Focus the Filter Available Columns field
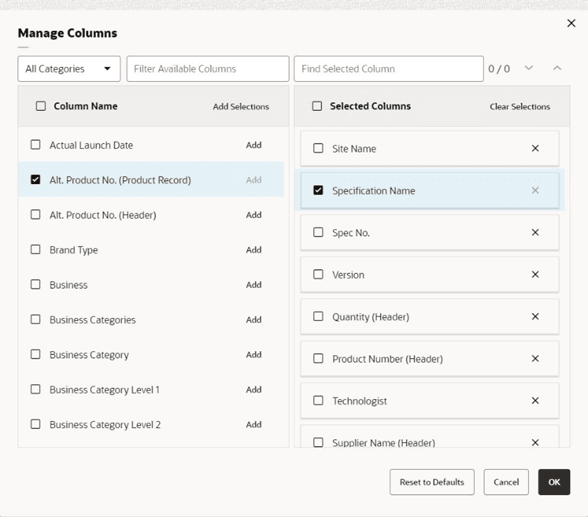The image size is (588, 517). click(x=208, y=69)
